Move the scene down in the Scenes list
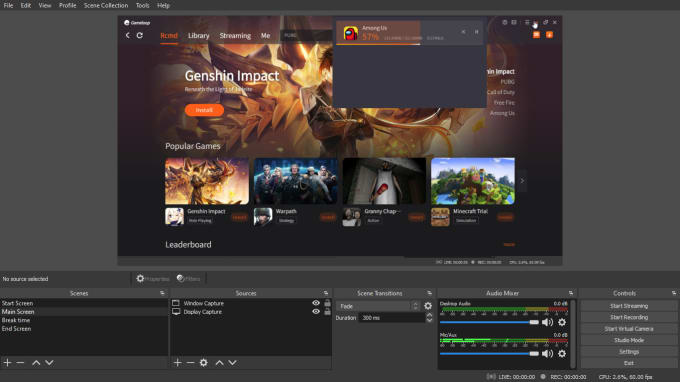 (49, 362)
